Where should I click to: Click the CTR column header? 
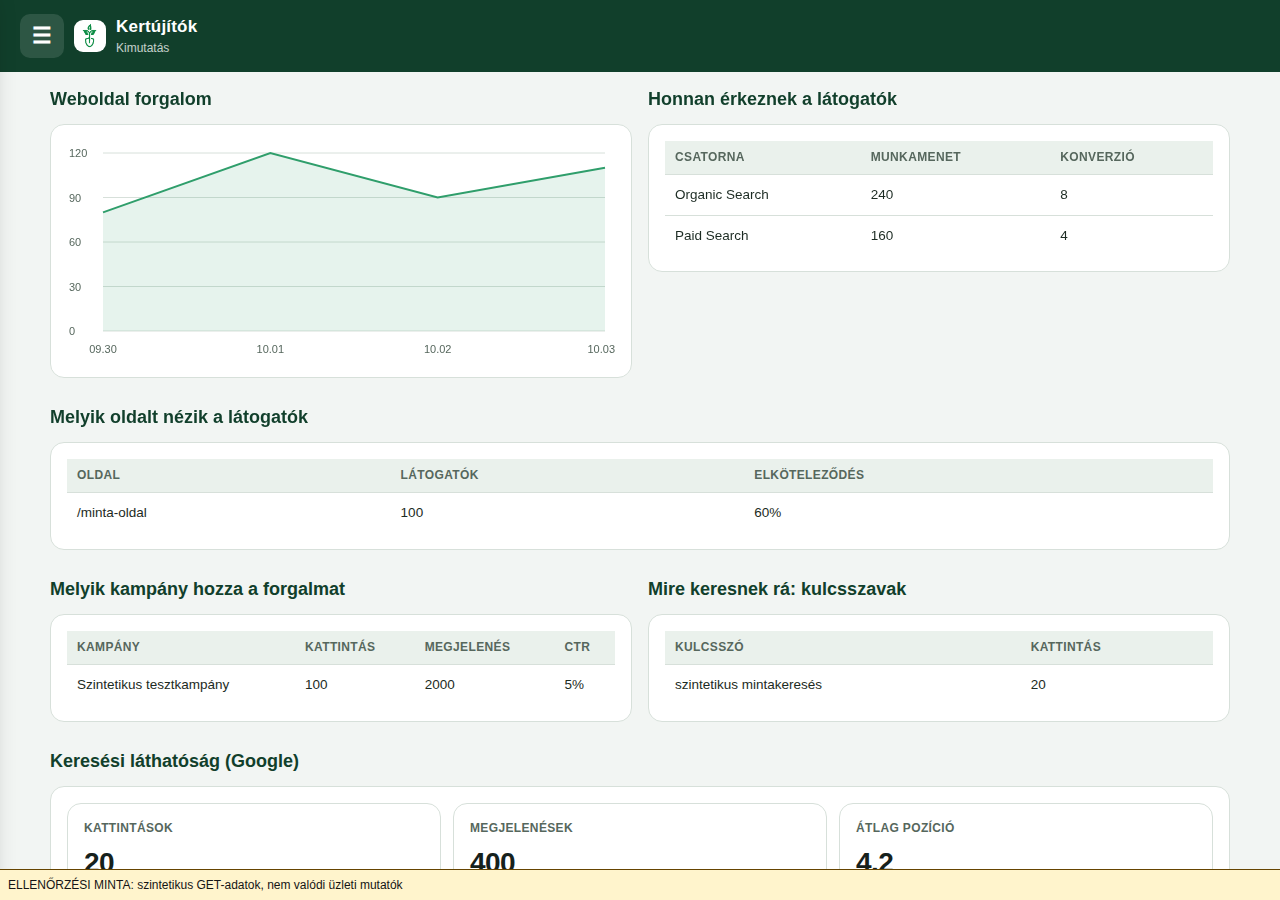coord(577,647)
